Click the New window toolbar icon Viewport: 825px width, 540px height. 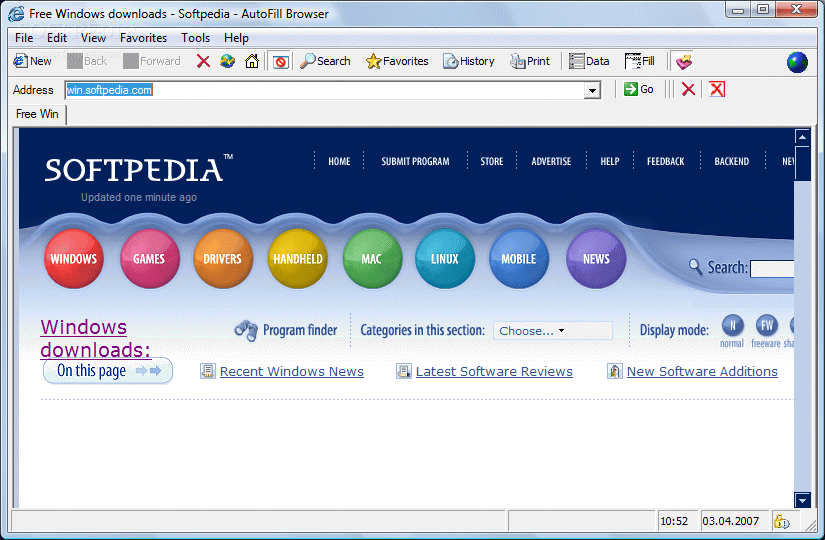(x=32, y=61)
